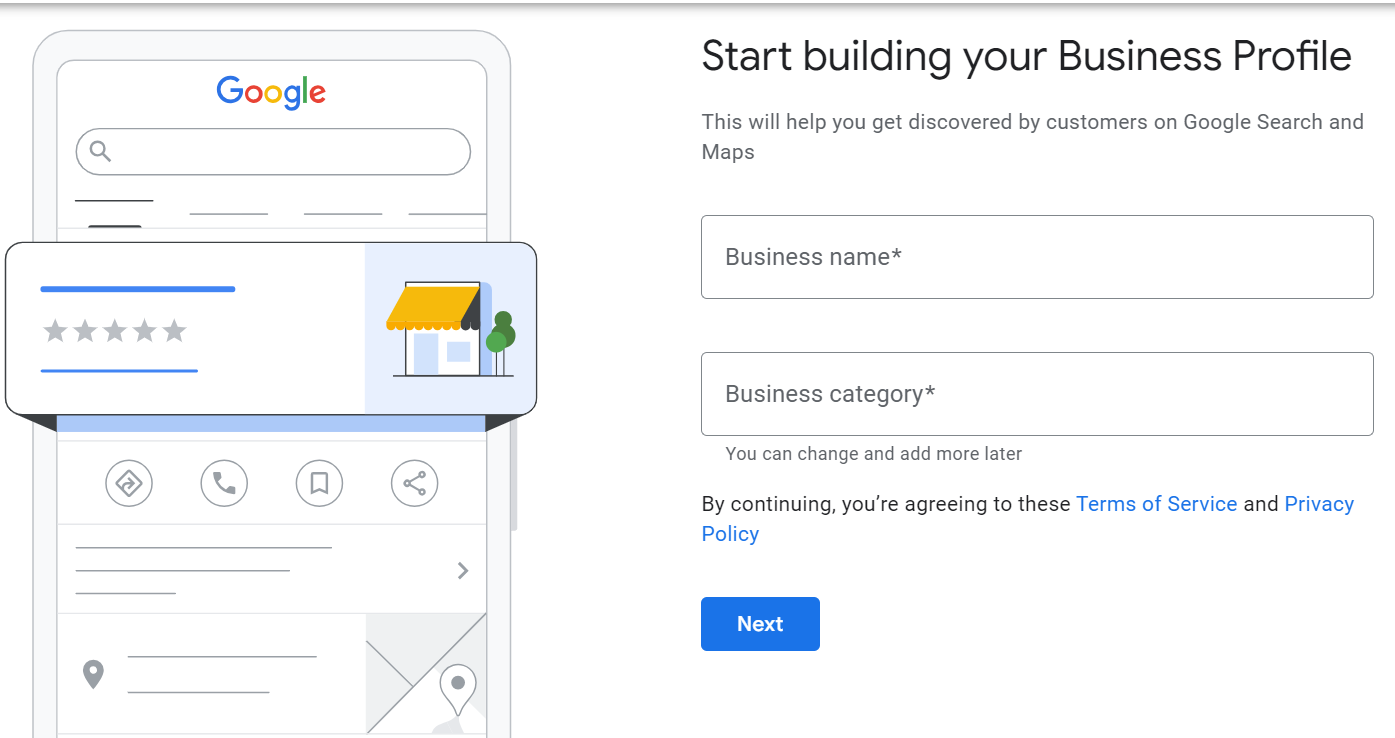Viewport: 1395px width, 738px height.
Task: Click the Business category input field
Action: pos(1037,394)
